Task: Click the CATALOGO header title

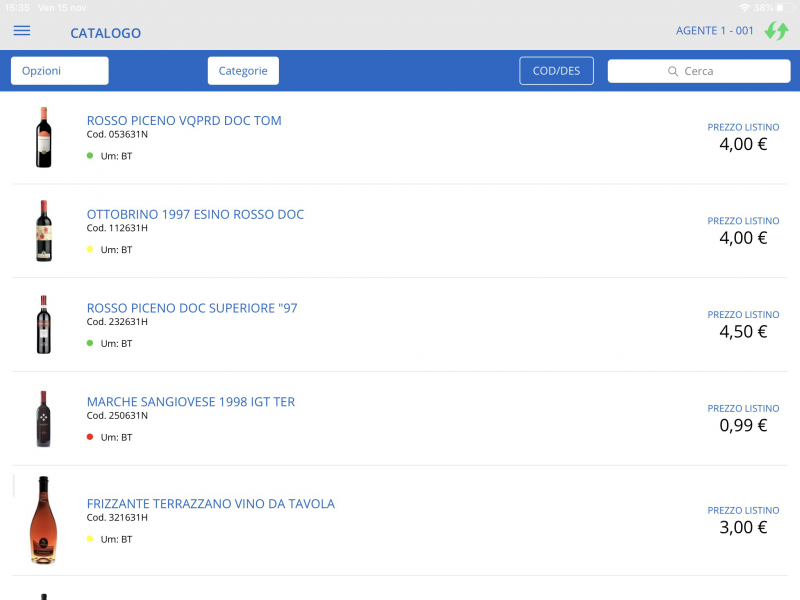Action: pyautogui.click(x=104, y=33)
